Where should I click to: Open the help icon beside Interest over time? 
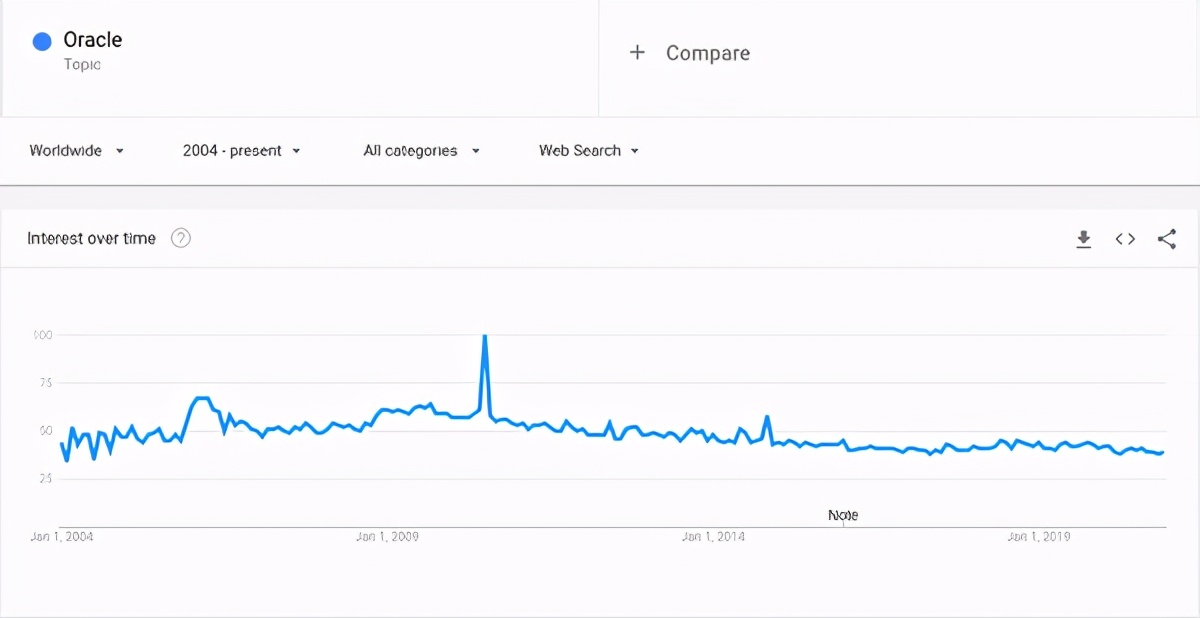[x=181, y=238]
